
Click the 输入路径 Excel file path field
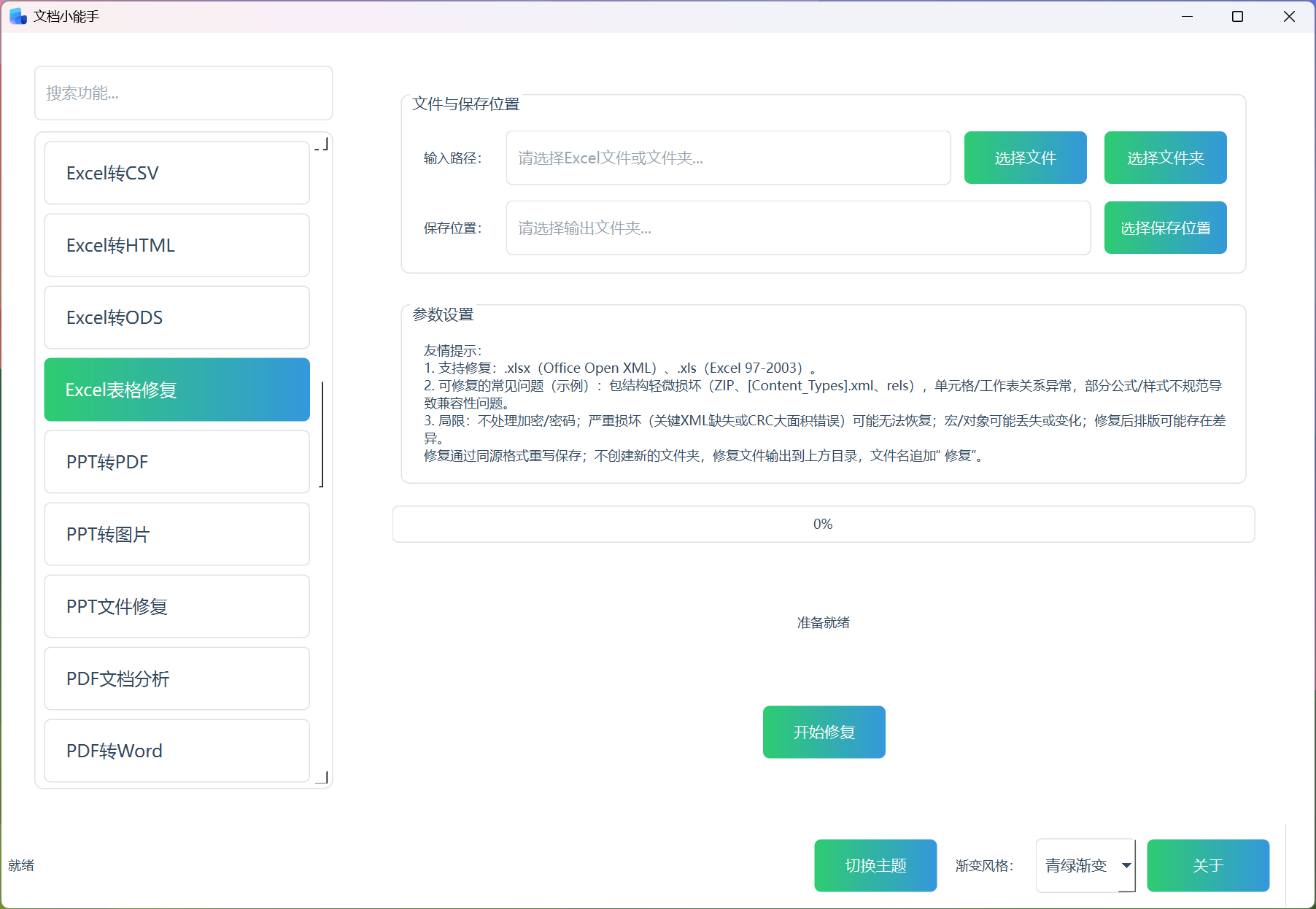point(728,158)
